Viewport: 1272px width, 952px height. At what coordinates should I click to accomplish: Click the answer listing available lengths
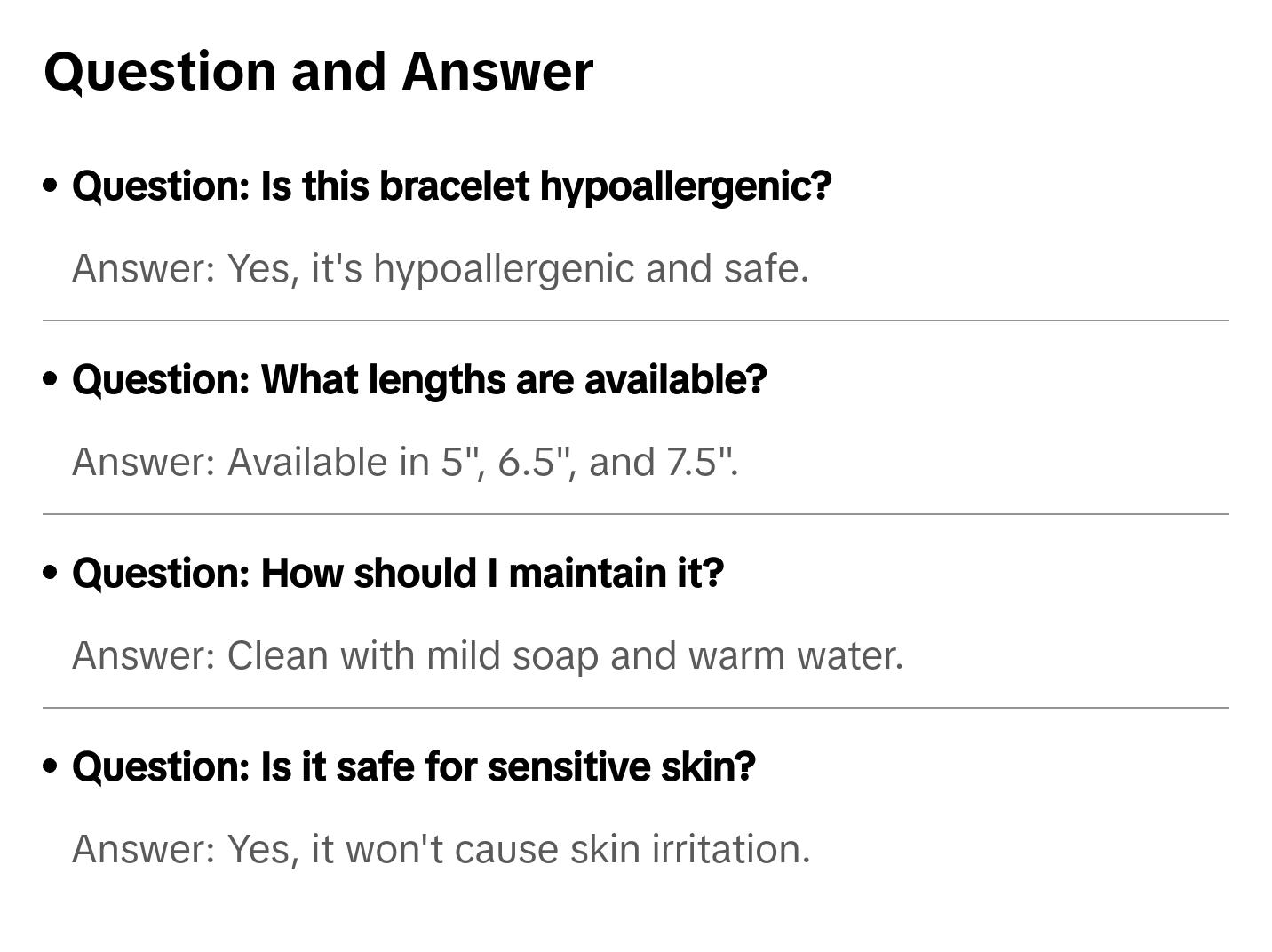point(404,462)
